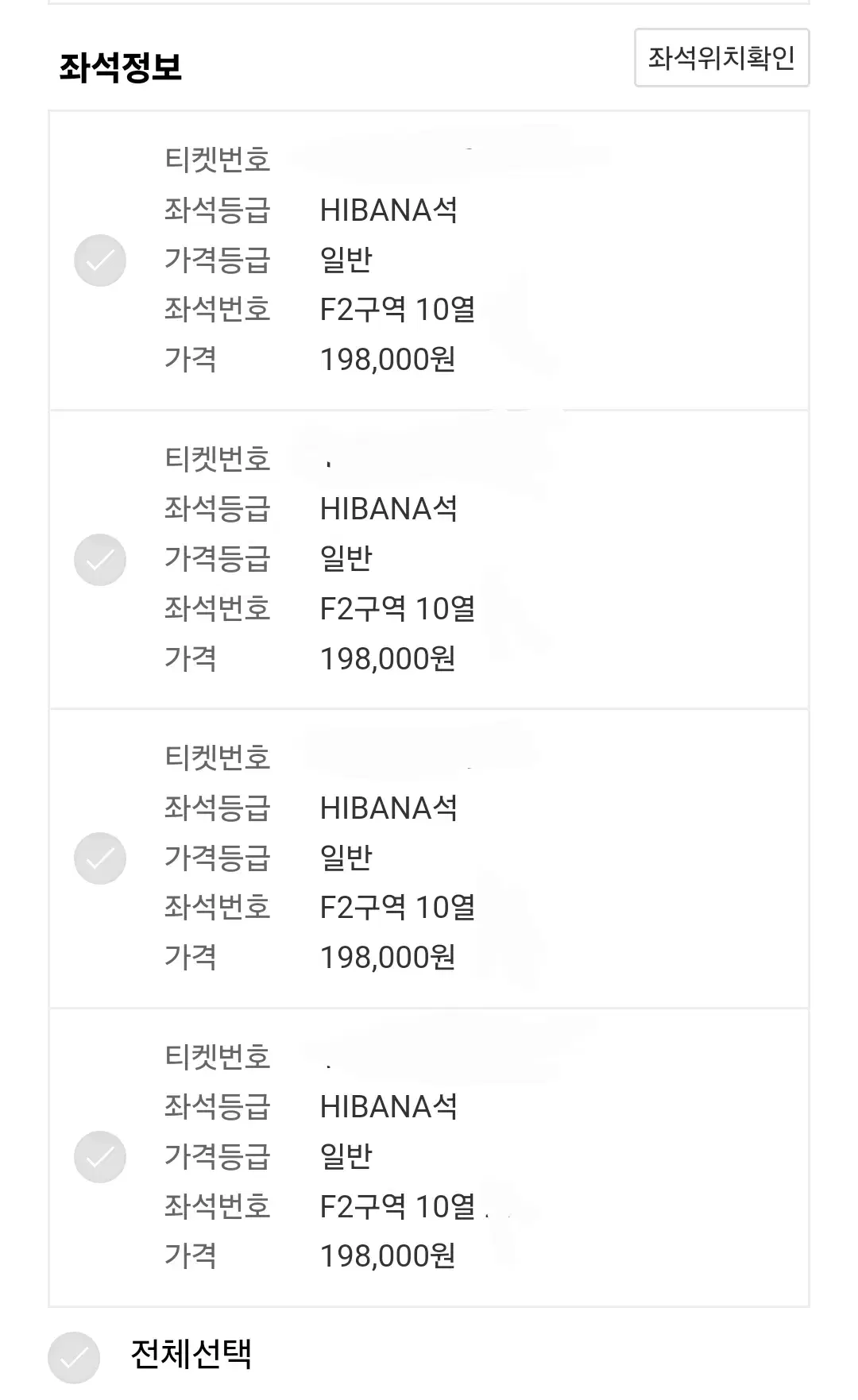Click 일반 price grade in third ticket
This screenshot has height=1400, width=858.
pos(346,858)
